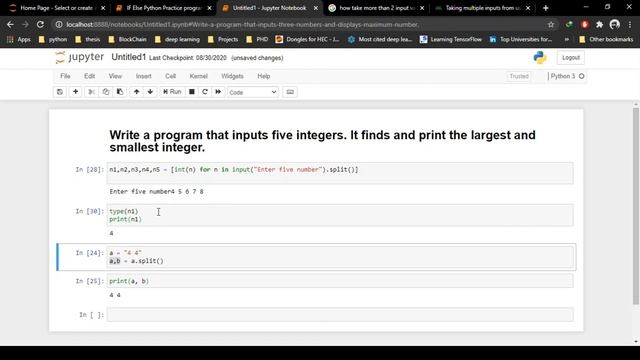Go back in browser history
The width and height of the screenshot is (640, 360).
(x=10, y=24)
